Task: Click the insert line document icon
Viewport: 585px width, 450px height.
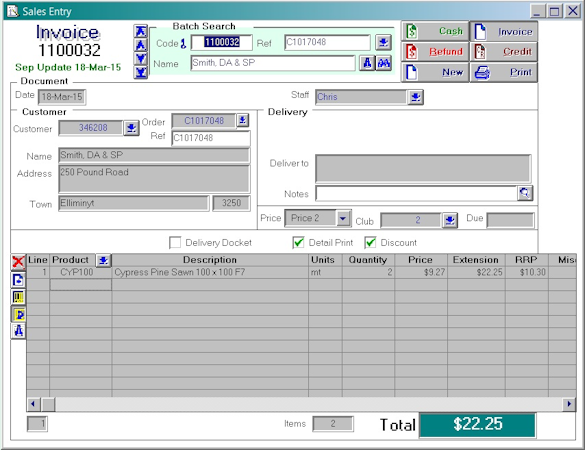Action: pos(18,280)
